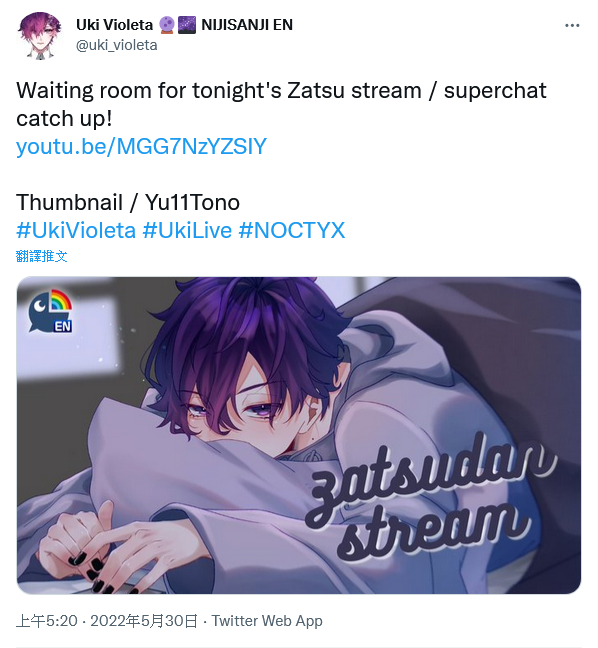Click the @uki_violeta handle
This screenshot has width=598, height=648.
pyautogui.click(x=117, y=45)
